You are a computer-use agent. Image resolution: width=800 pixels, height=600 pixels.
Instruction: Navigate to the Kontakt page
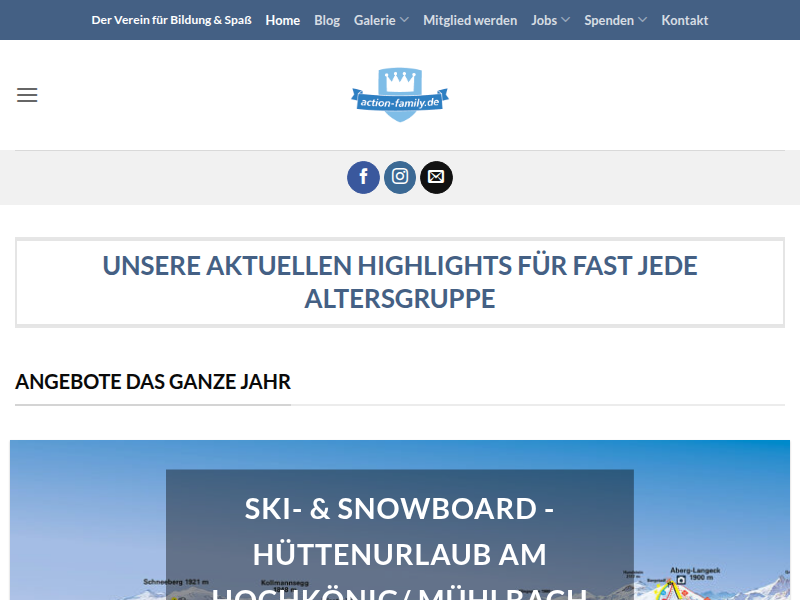point(685,20)
